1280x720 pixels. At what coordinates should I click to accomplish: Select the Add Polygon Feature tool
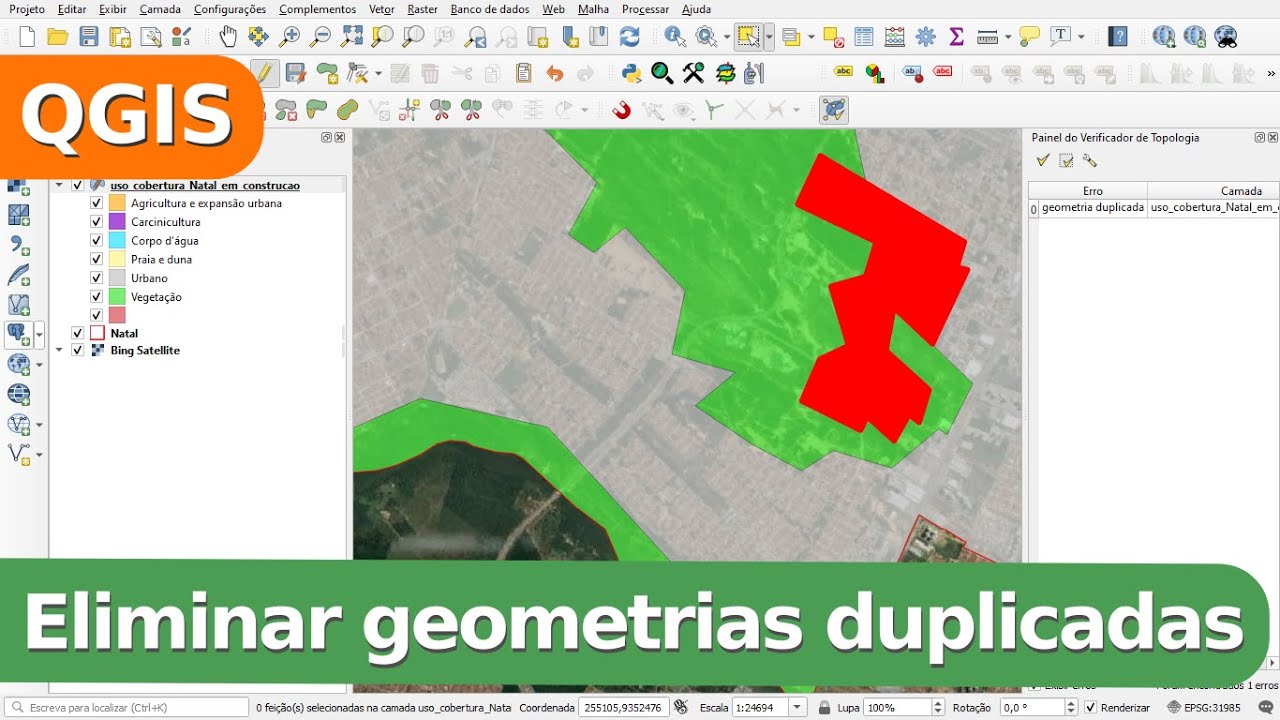coord(327,73)
